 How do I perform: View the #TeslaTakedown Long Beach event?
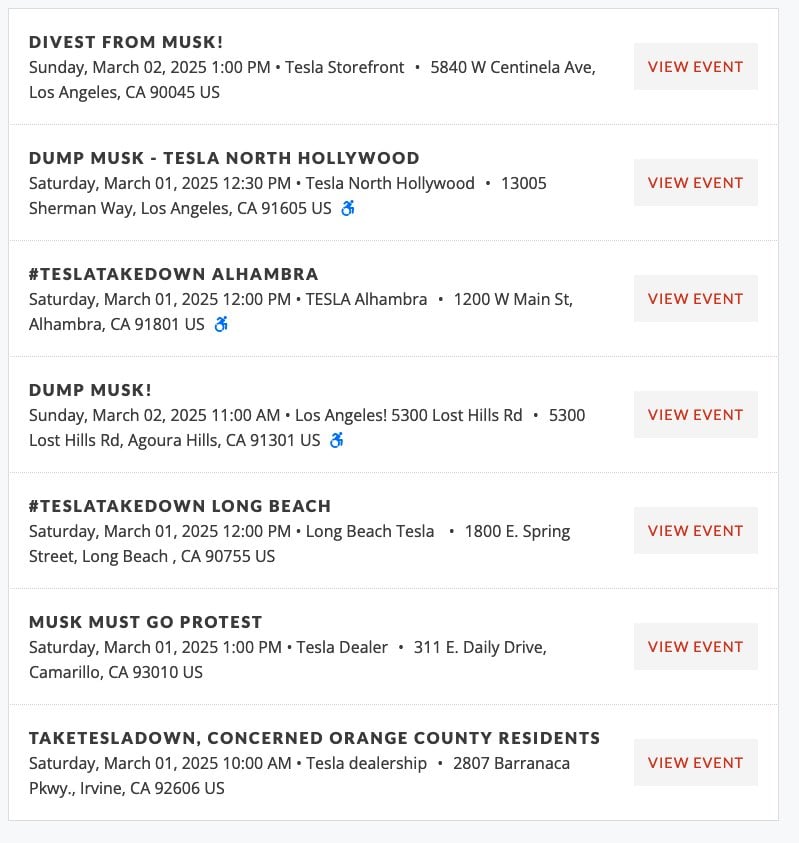click(695, 531)
